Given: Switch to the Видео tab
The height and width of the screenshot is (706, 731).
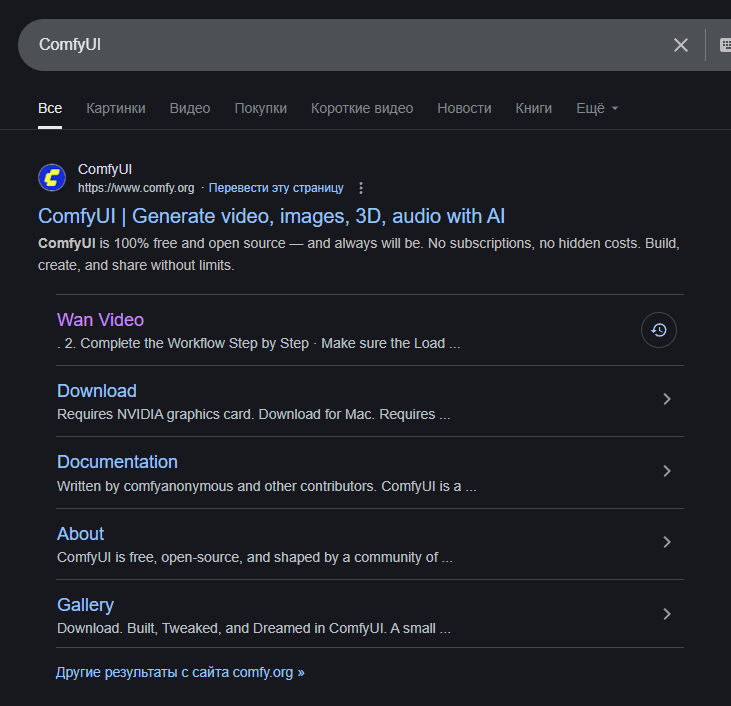Looking at the screenshot, I should (x=190, y=108).
